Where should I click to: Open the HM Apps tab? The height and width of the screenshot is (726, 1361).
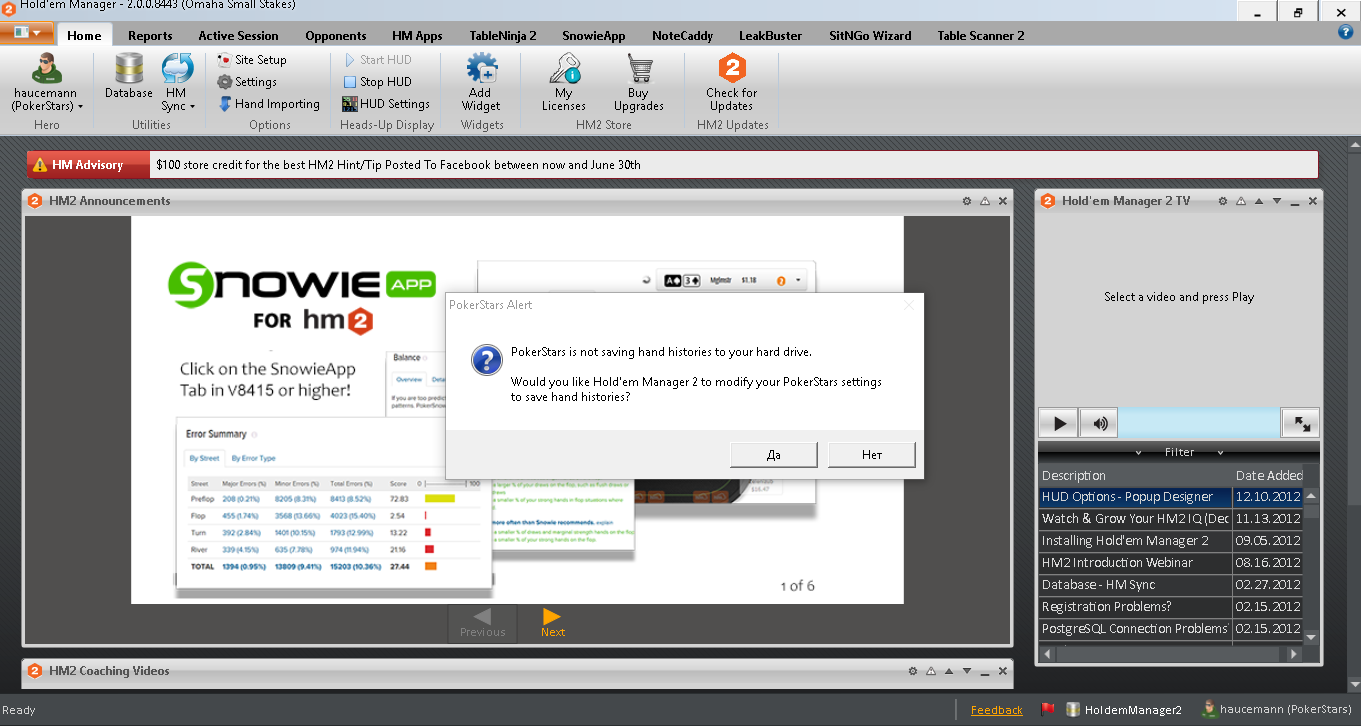417,36
